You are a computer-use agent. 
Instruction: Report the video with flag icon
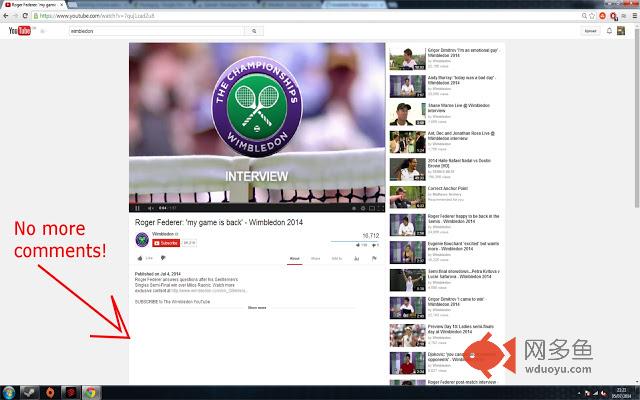(x=374, y=258)
